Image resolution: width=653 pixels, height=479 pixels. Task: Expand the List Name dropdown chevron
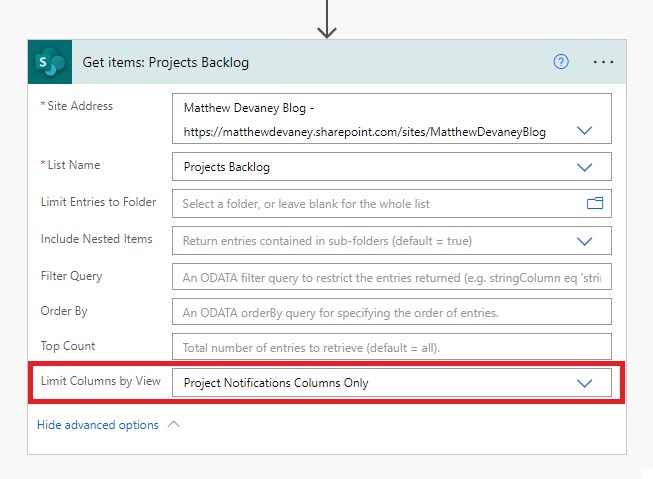pos(584,167)
